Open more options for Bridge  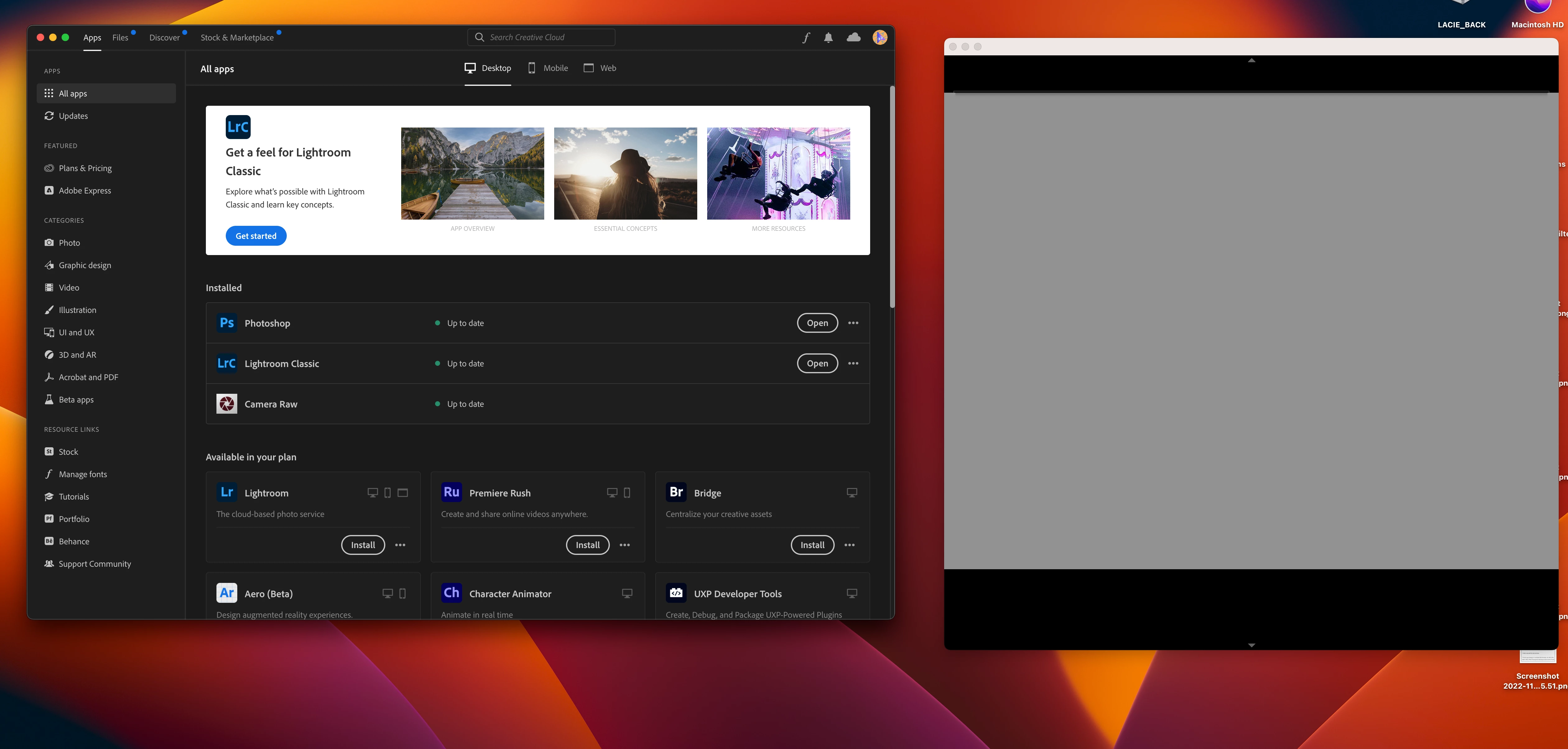[x=850, y=545]
